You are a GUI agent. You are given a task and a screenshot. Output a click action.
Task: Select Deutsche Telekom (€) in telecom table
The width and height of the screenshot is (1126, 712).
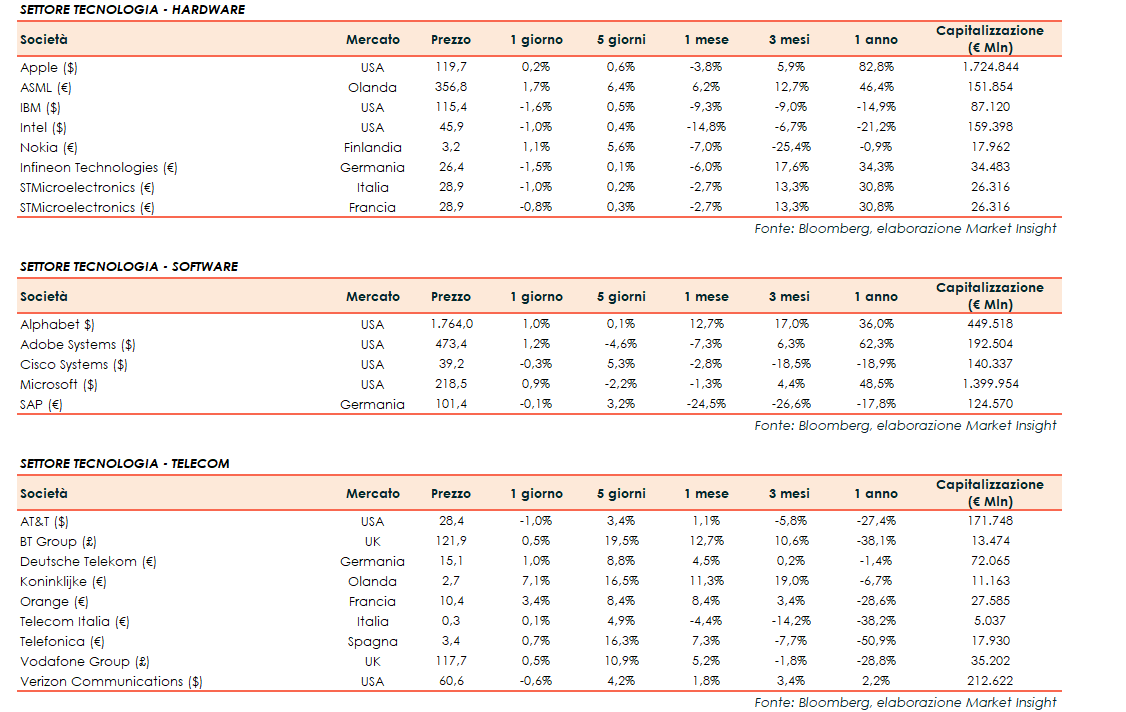88,561
